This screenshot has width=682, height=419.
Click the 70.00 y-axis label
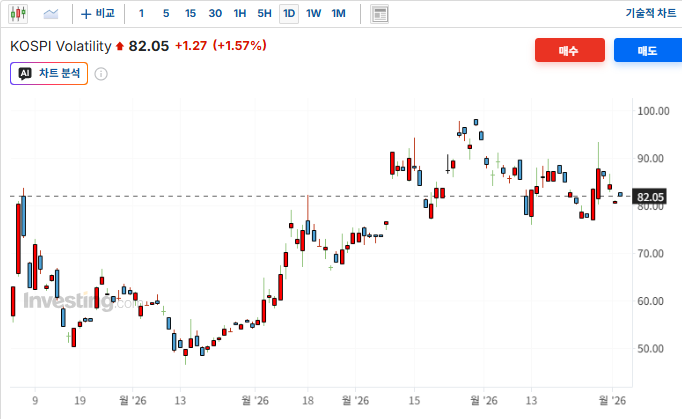651,253
